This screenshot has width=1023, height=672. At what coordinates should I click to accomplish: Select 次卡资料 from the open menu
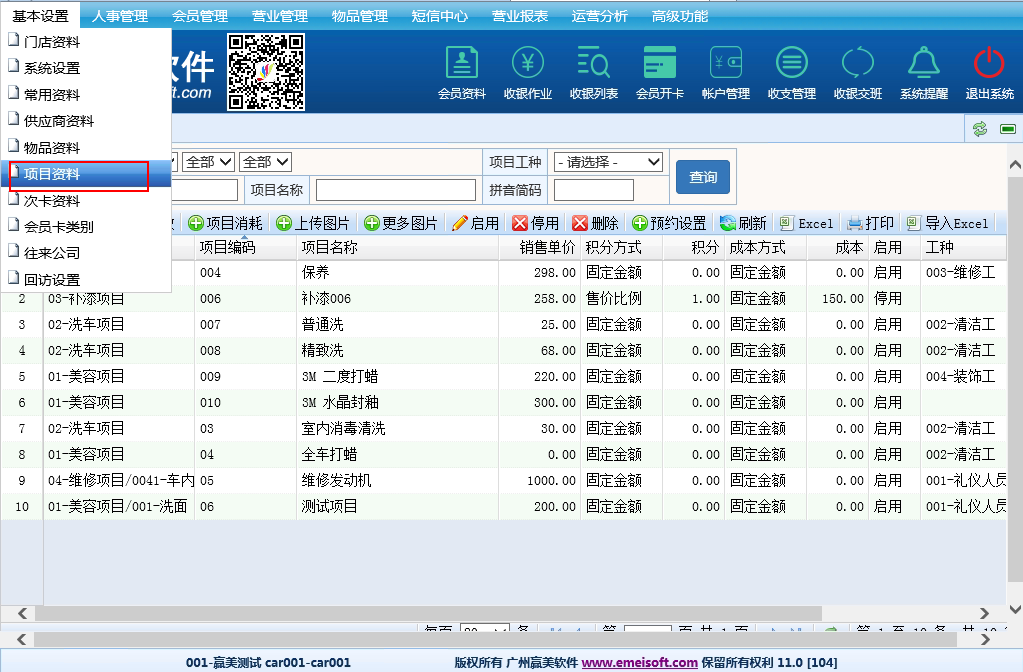click(52, 201)
